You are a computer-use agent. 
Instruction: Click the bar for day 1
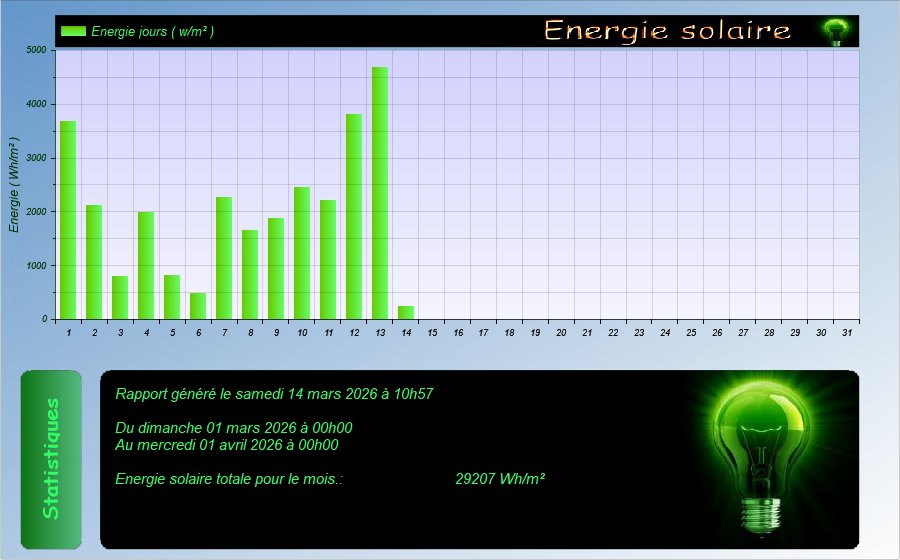(68, 220)
